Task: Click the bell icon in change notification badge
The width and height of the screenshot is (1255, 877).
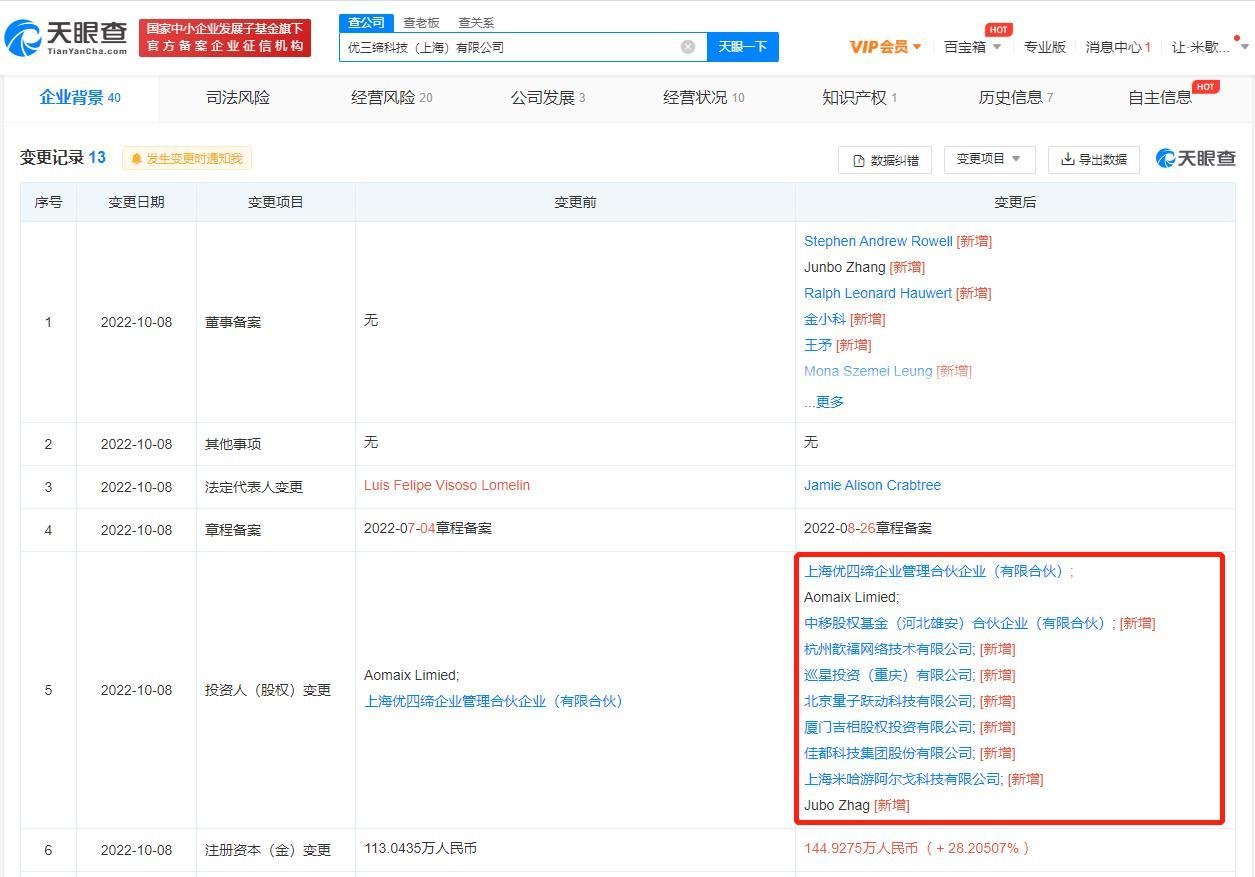Action: click(136, 159)
